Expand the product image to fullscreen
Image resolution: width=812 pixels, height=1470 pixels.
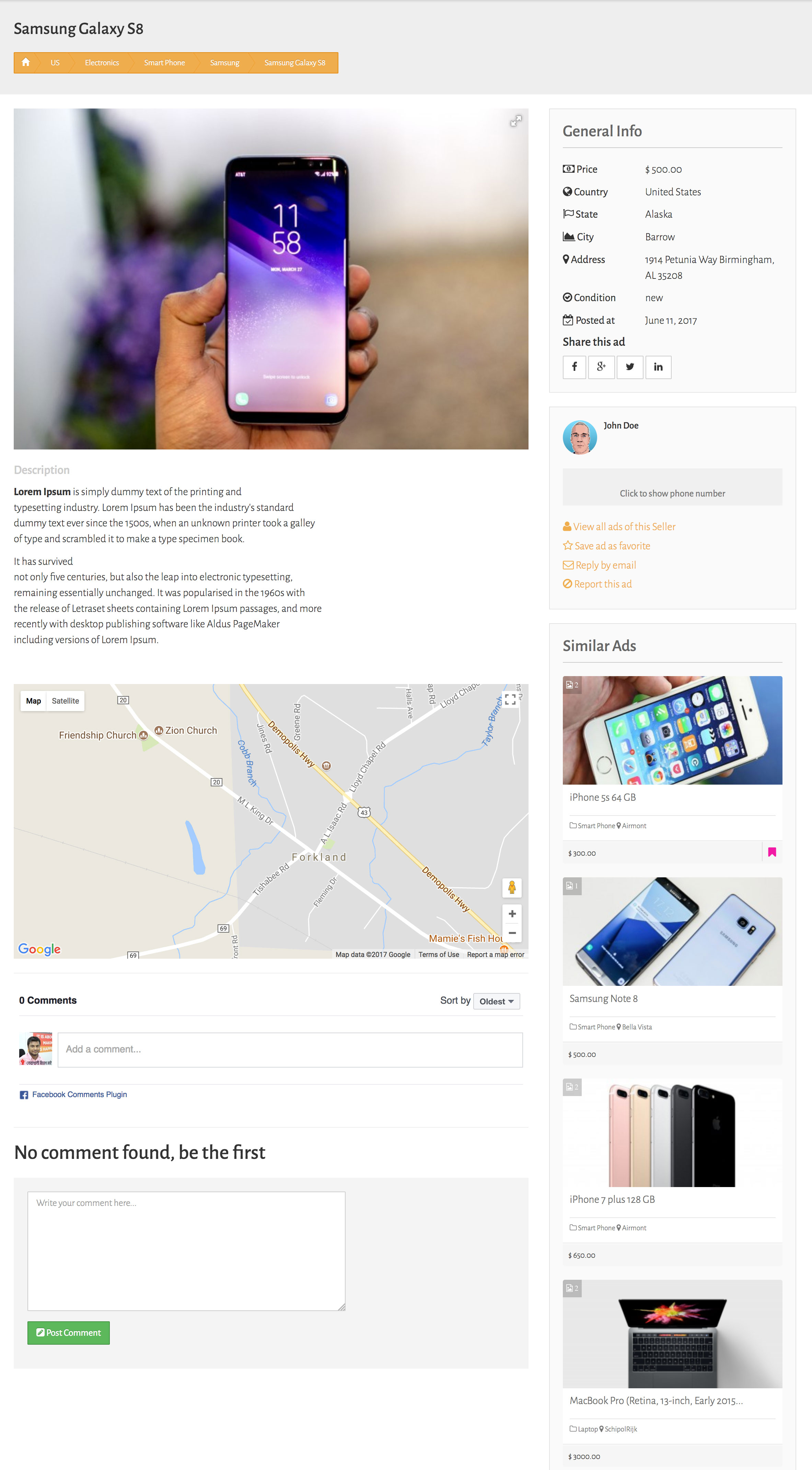coord(515,121)
